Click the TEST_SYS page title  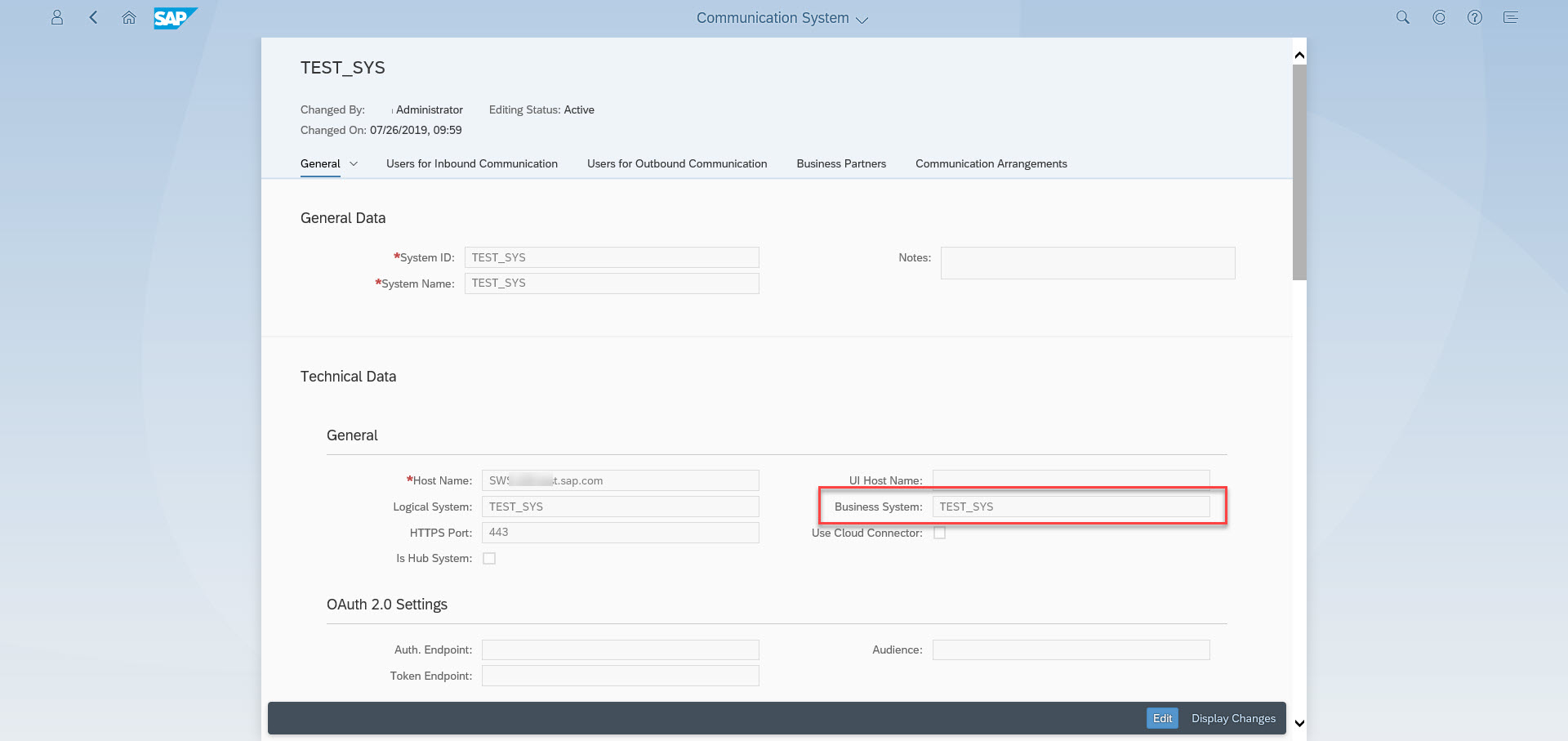343,68
